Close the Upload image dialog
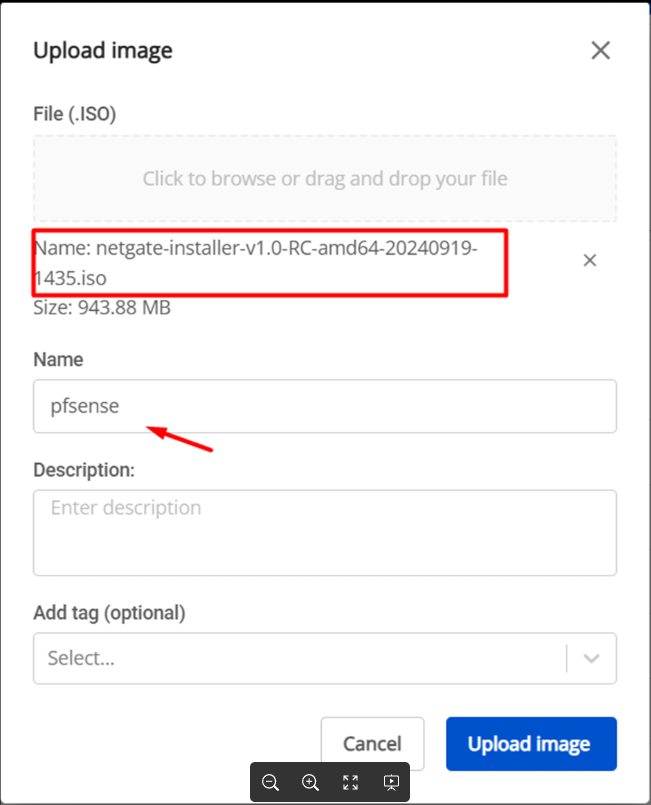Screen dimensions: 651x805 [x=600, y=51]
